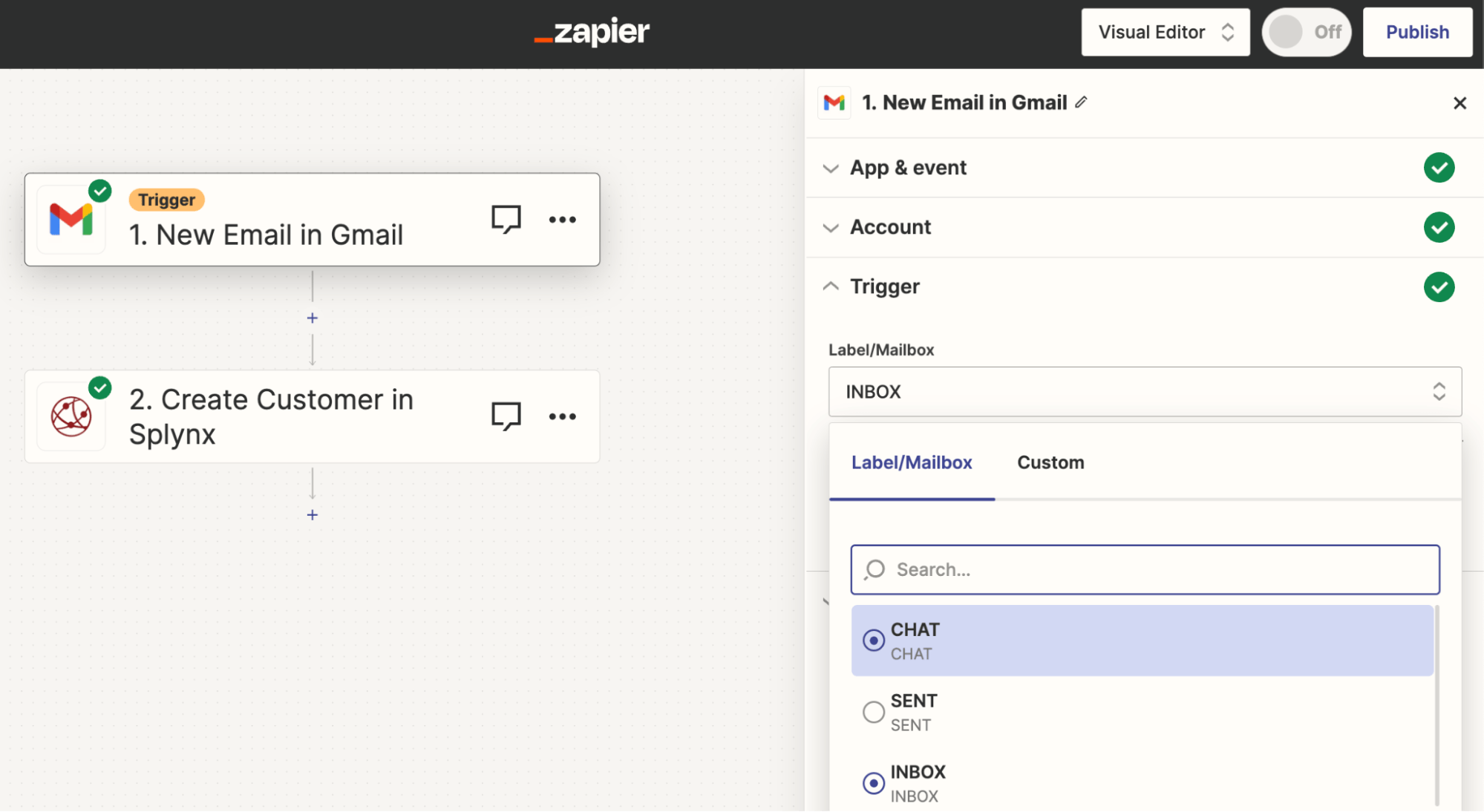Click the Gmail trigger app icon
The height and width of the screenshot is (812, 1484).
[71, 219]
